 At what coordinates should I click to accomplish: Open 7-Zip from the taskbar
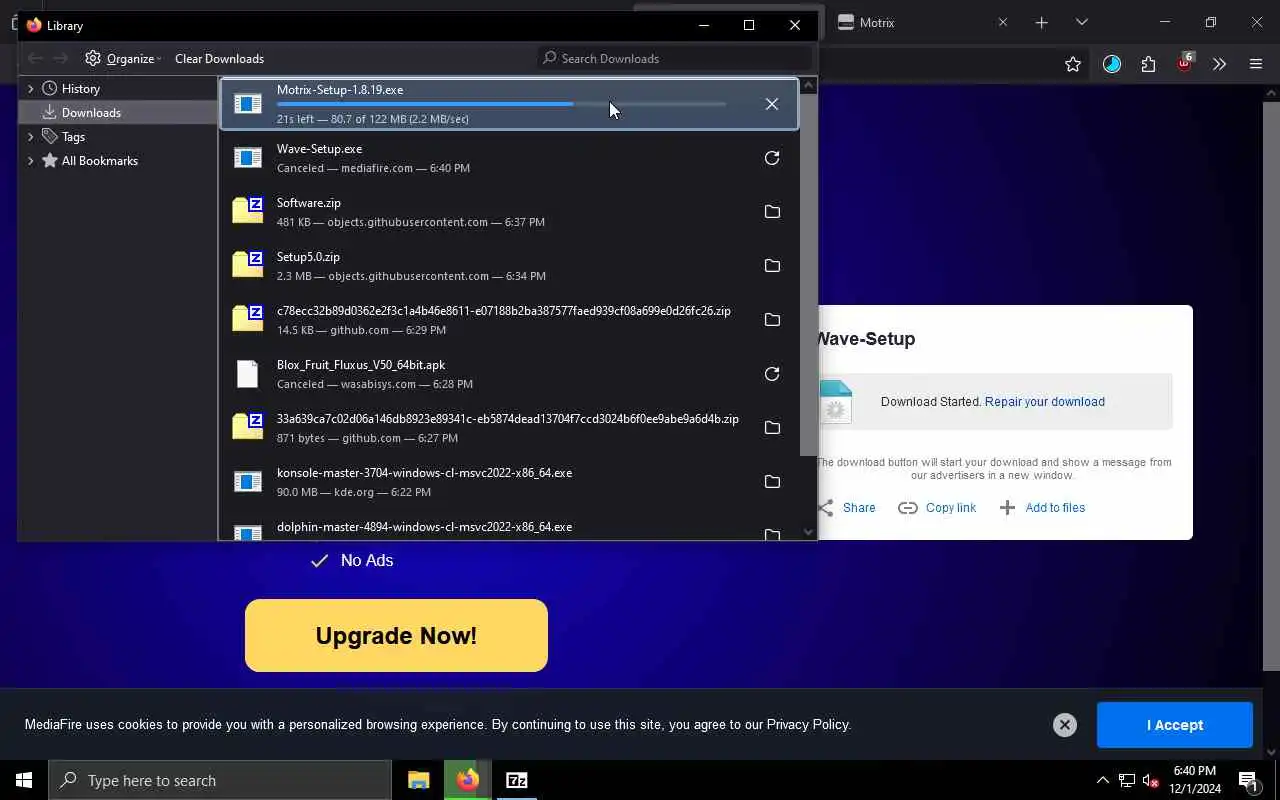point(516,780)
